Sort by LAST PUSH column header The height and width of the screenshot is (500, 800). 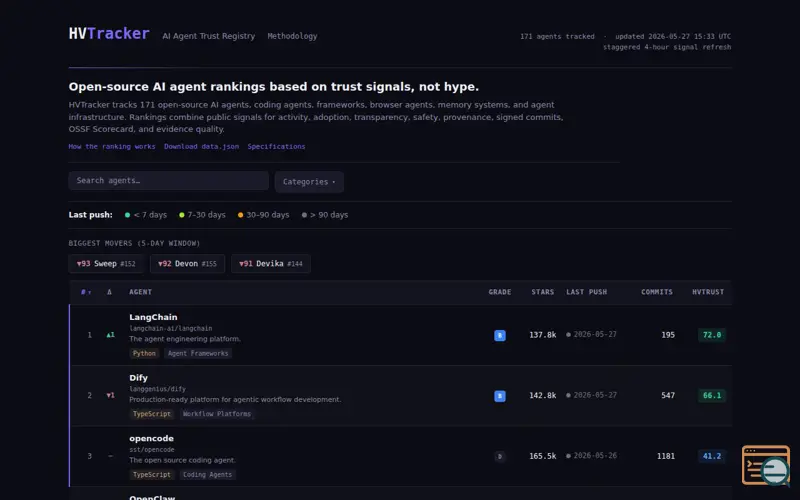tap(586, 292)
